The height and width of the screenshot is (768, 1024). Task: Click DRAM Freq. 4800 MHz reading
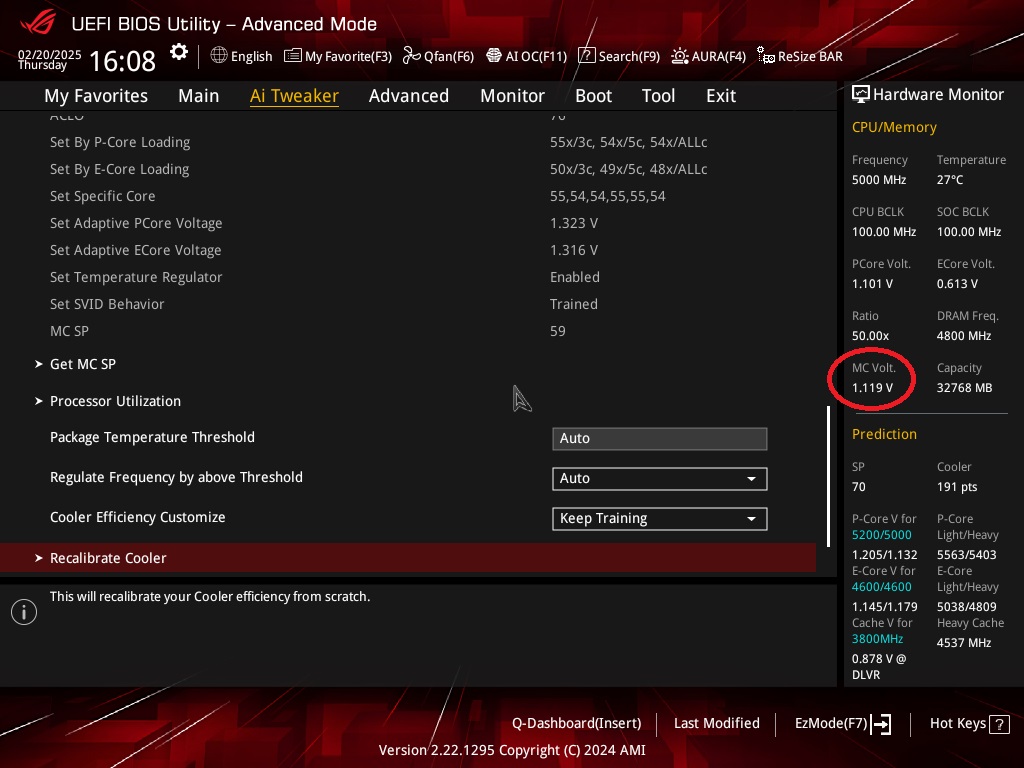pos(968,326)
